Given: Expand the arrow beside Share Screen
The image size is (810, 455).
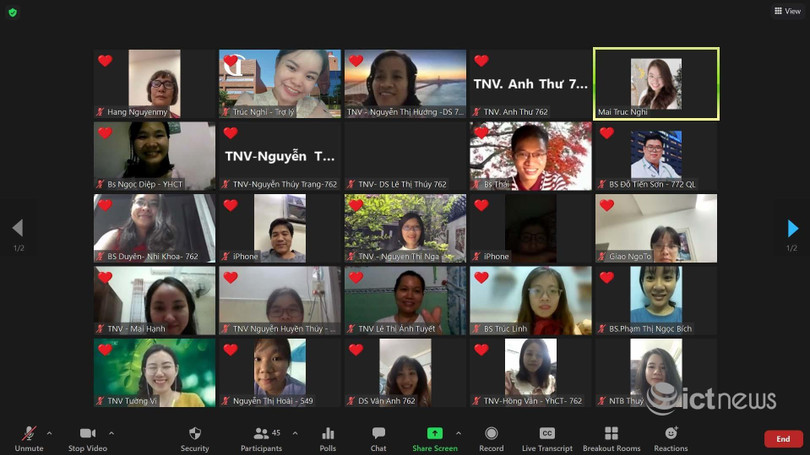Looking at the screenshot, I should point(458,433).
